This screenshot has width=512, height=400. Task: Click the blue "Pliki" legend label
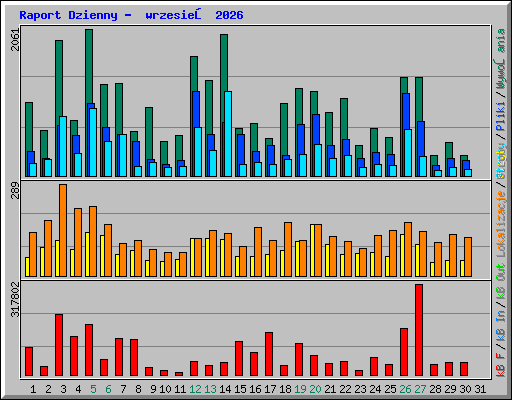click(x=501, y=116)
